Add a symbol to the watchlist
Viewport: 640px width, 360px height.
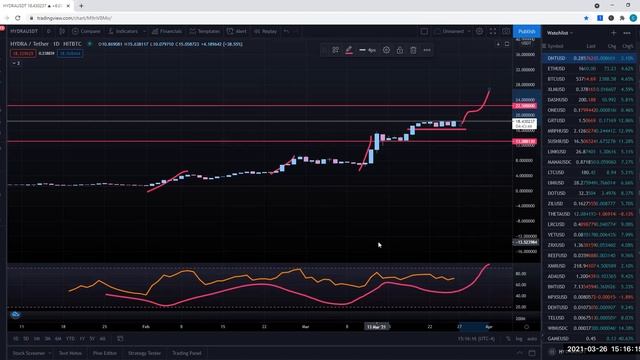613,33
